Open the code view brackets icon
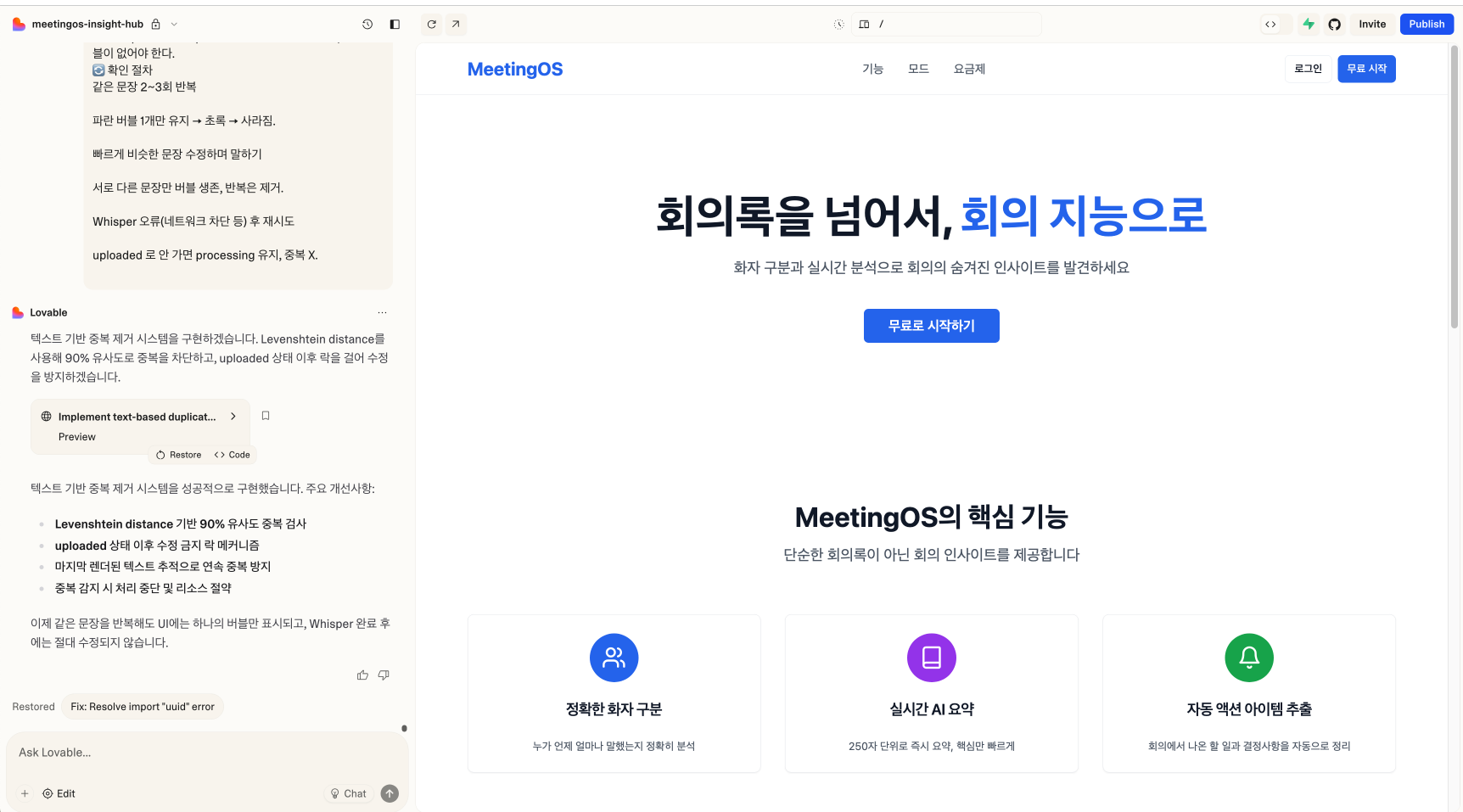The width and height of the screenshot is (1463, 812). click(x=1270, y=25)
